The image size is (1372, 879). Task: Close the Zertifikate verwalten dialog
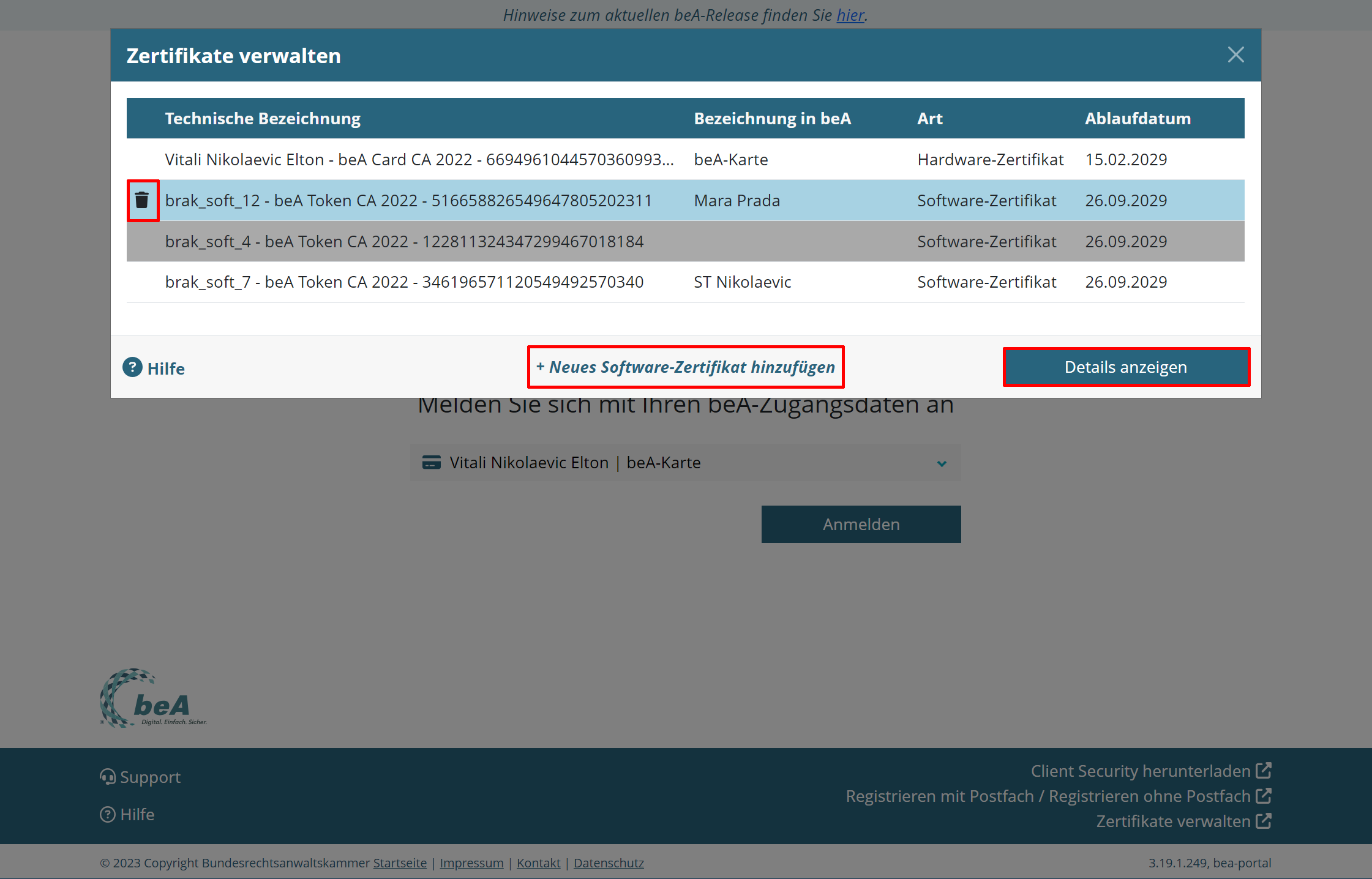pos(1235,55)
